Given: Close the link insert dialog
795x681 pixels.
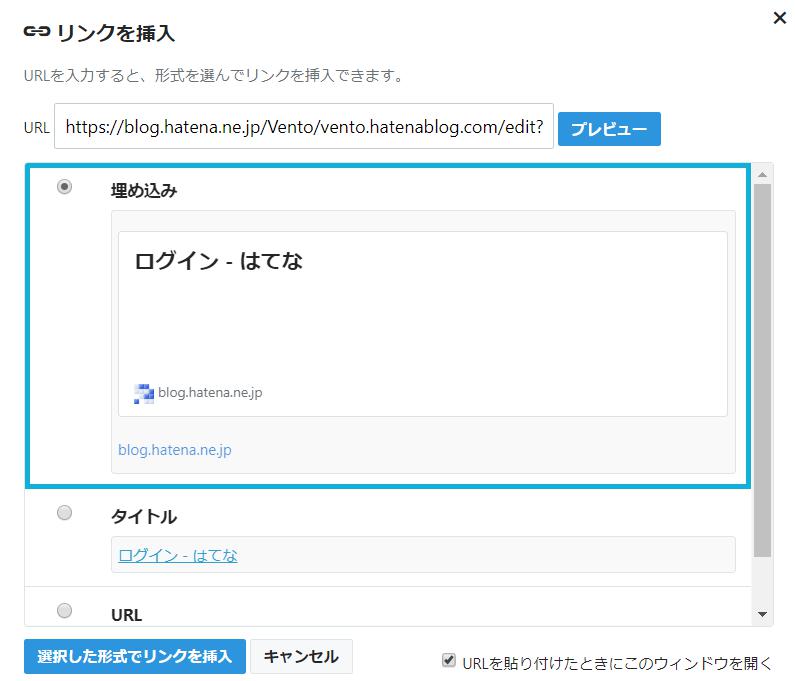Looking at the screenshot, I should click(779, 18).
